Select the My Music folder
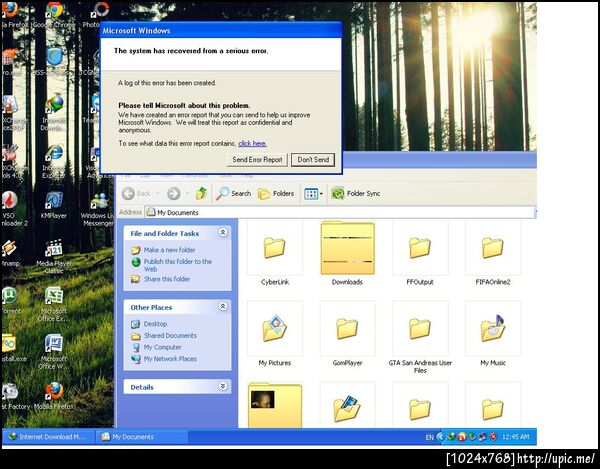600x469 pixels. click(493, 334)
